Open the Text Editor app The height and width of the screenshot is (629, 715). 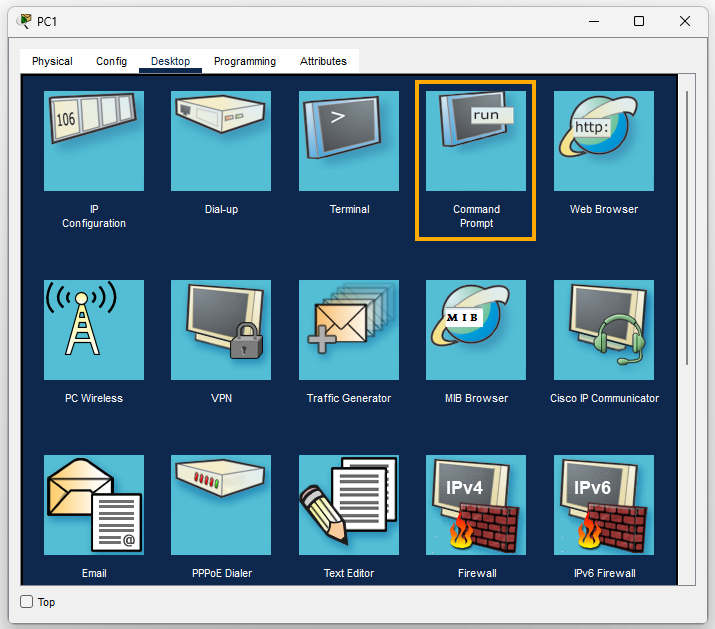[349, 505]
